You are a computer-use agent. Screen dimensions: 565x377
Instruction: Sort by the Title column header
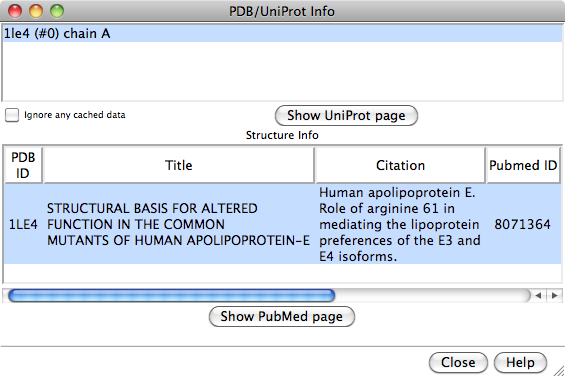coord(179,165)
